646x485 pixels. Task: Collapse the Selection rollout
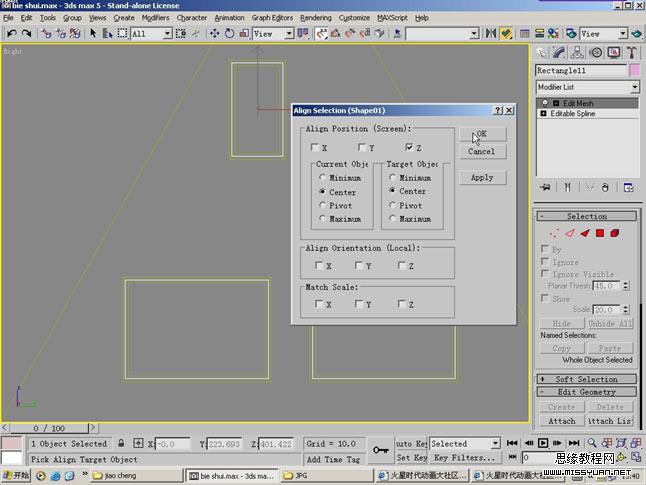(587, 216)
